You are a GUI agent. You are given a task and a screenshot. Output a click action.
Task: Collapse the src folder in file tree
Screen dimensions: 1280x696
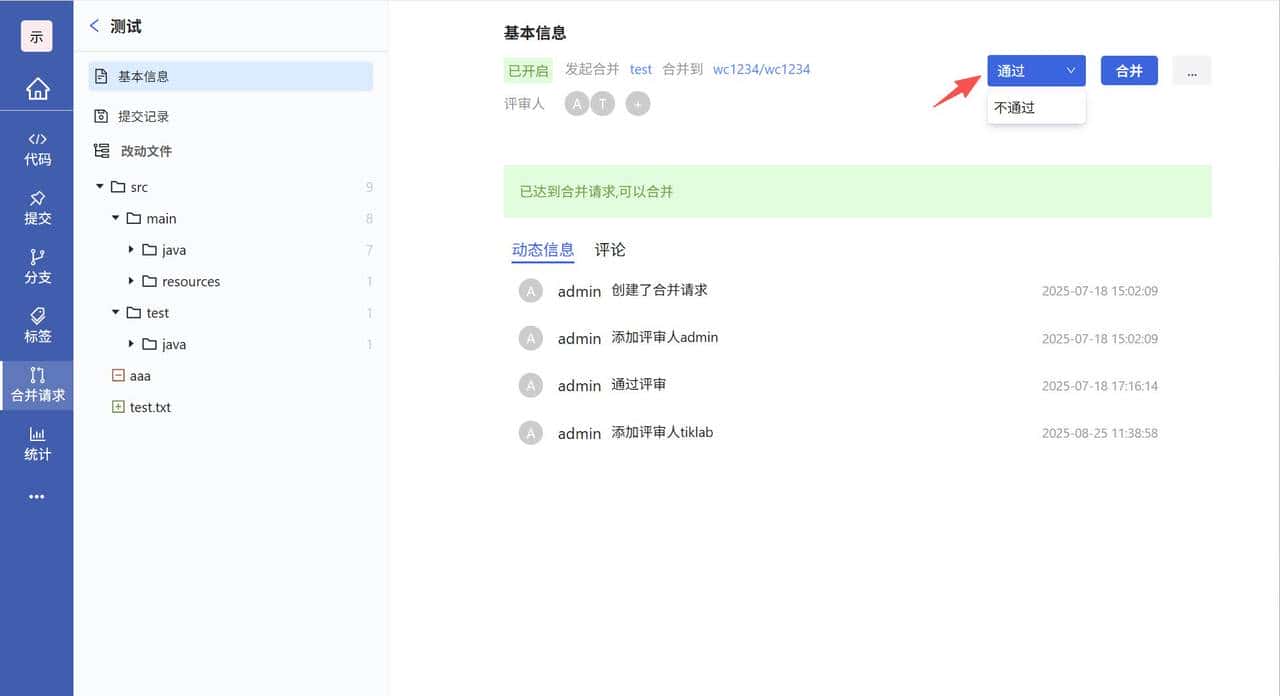(100, 186)
